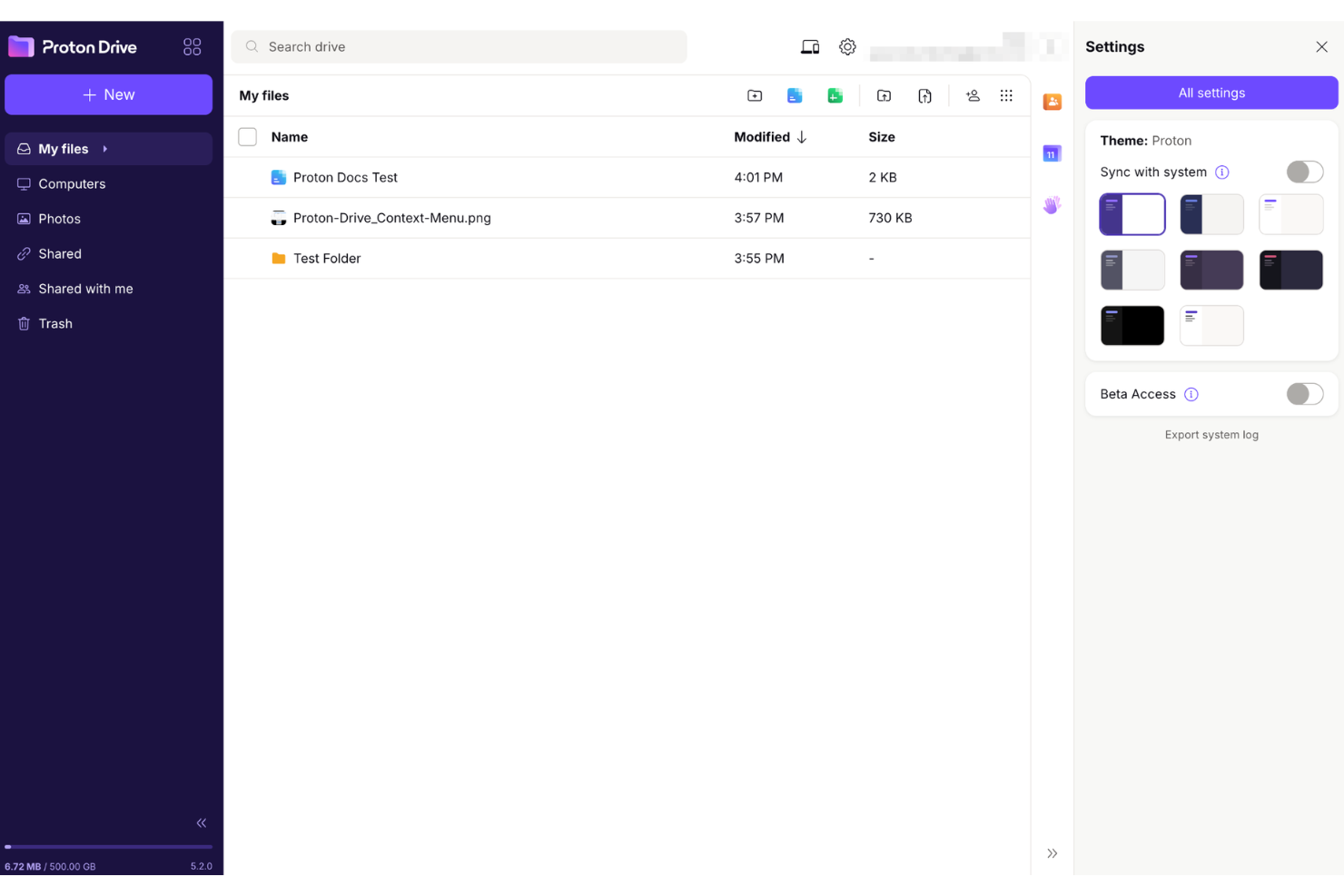This screenshot has width=1344, height=896.
Task: Select the white theme with blue lines
Action: [1211, 325]
